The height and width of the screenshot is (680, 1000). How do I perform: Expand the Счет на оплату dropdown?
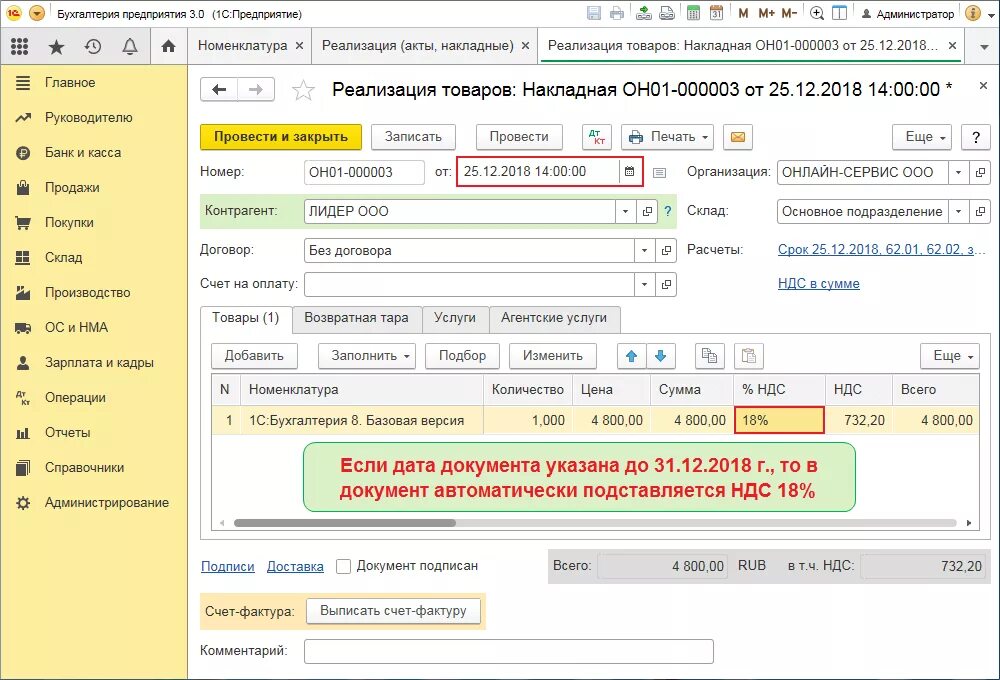coord(645,285)
